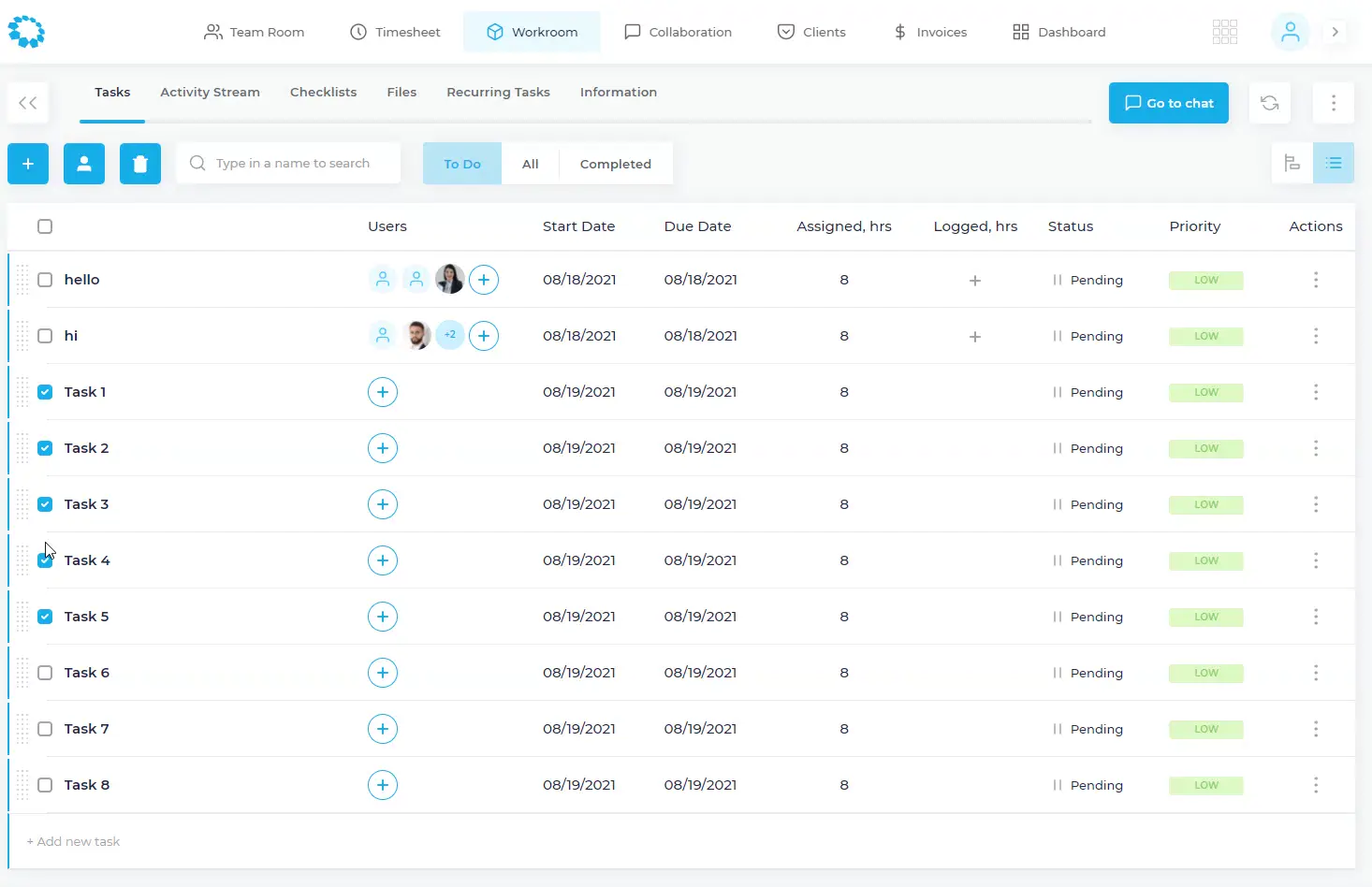Click the trash delete button

pos(140,164)
